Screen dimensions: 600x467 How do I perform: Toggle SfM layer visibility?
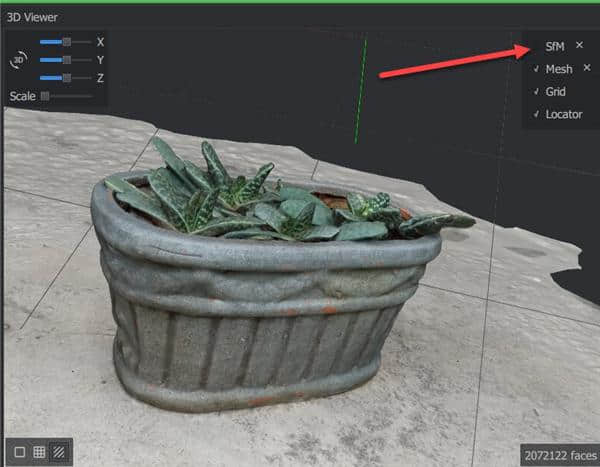(554, 46)
